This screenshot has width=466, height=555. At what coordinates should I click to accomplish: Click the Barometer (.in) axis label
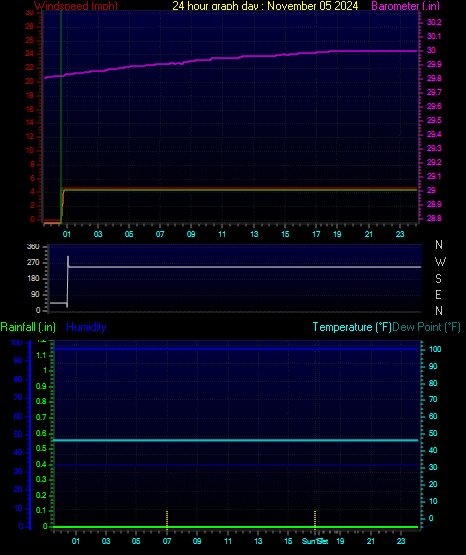(x=405, y=5)
